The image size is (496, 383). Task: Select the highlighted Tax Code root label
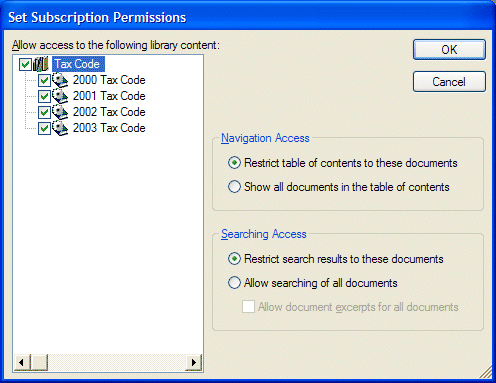[x=78, y=64]
